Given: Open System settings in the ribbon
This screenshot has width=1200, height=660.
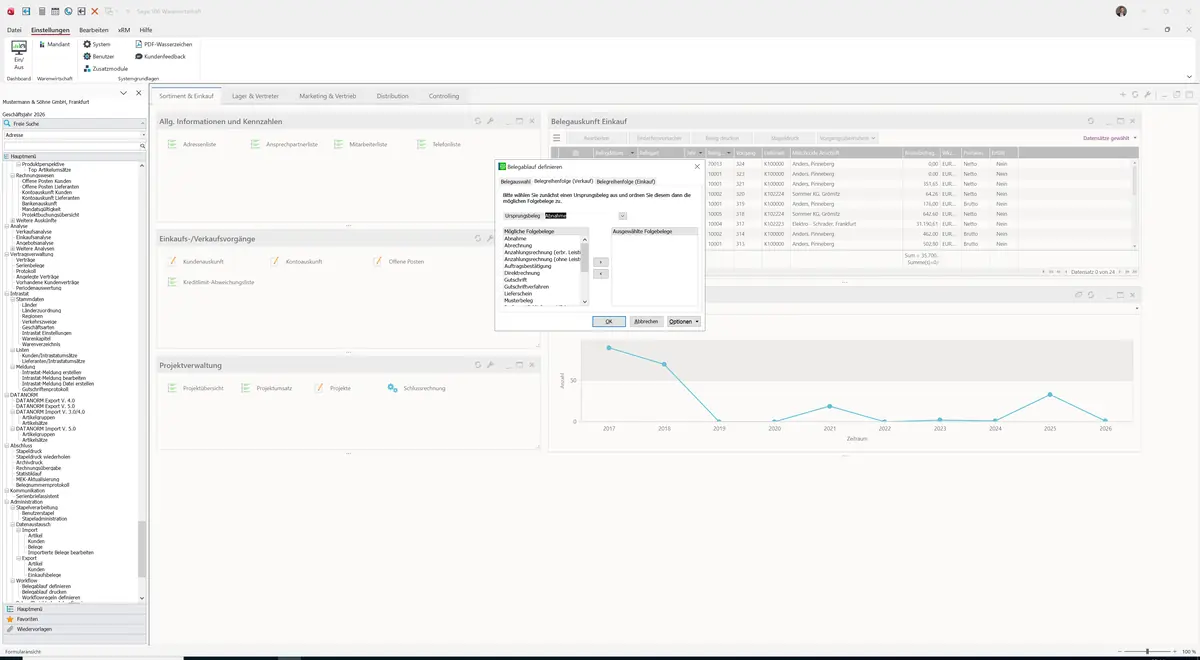Looking at the screenshot, I should pyautogui.click(x=97, y=44).
